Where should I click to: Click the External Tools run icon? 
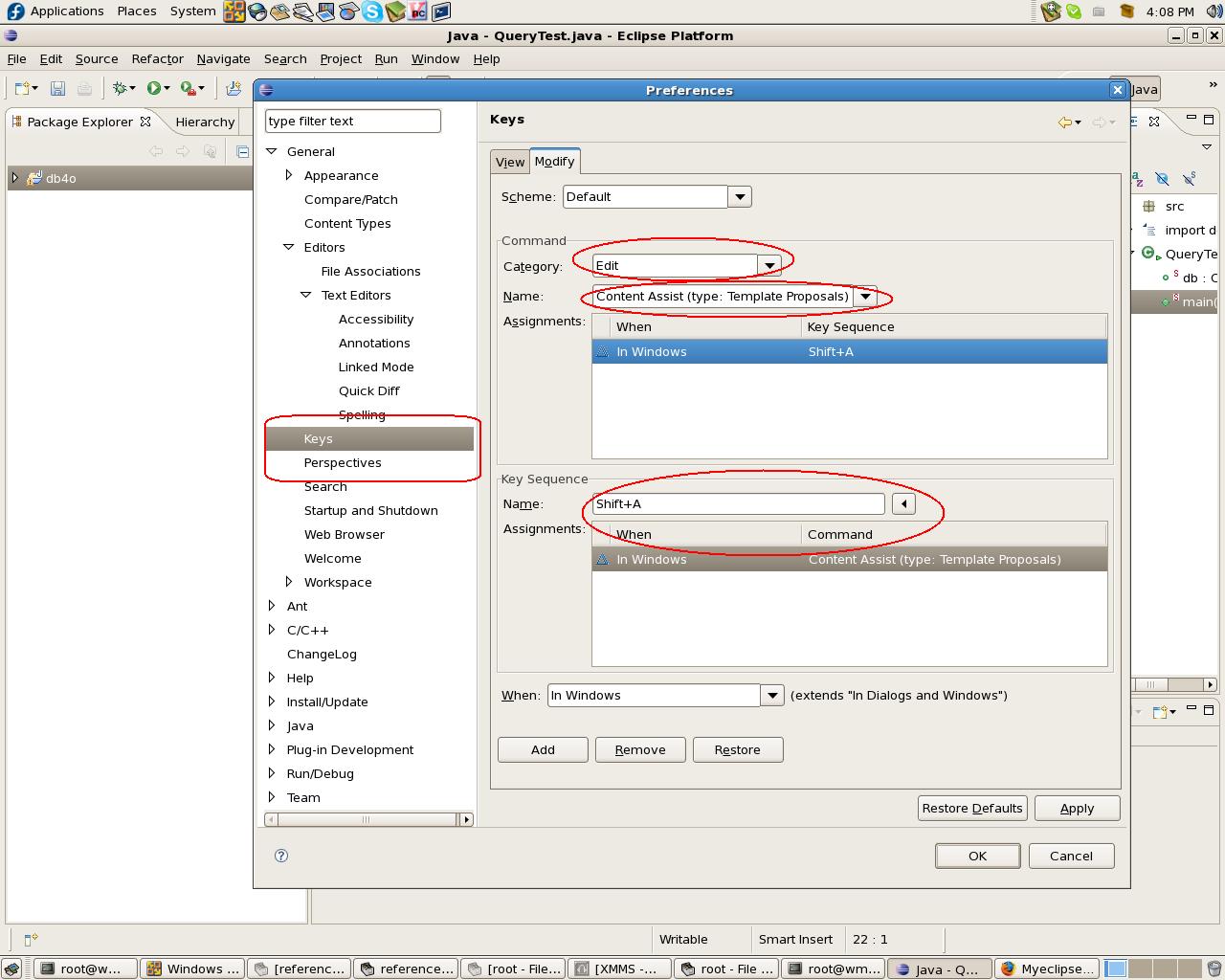[x=188, y=89]
